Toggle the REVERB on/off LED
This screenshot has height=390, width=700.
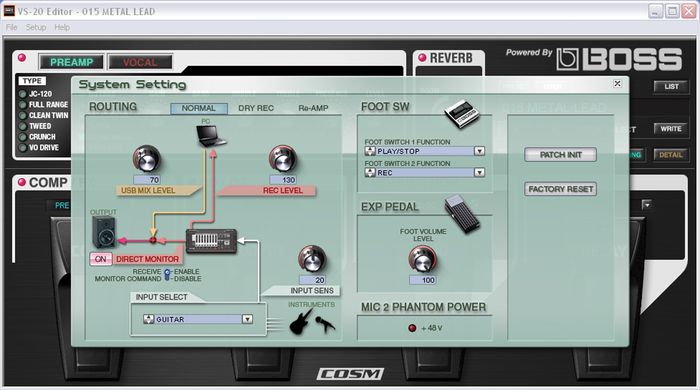click(x=422, y=58)
